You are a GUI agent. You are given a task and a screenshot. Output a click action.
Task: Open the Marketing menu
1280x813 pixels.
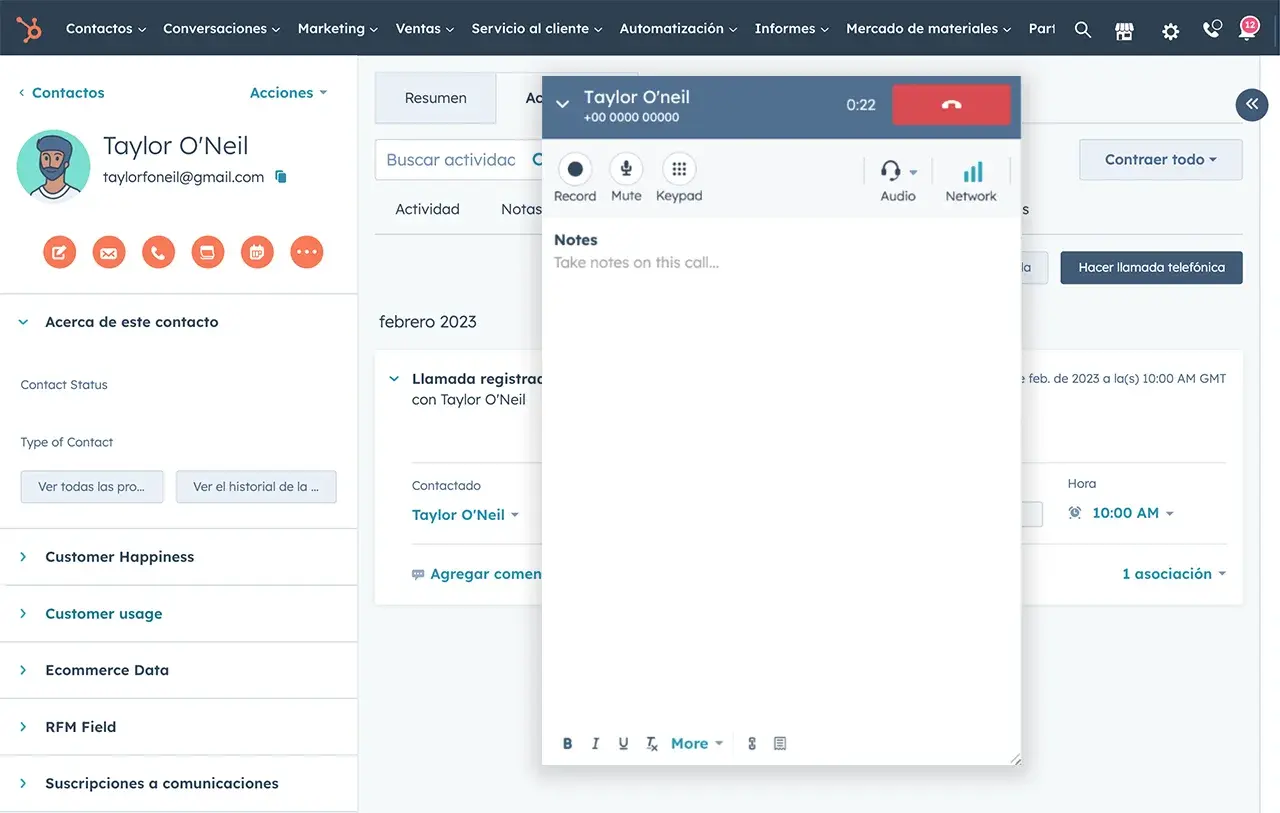[338, 29]
